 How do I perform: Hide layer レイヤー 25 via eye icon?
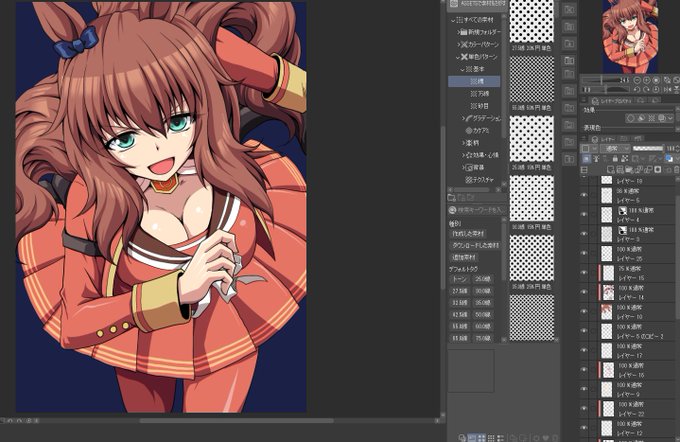click(x=584, y=253)
